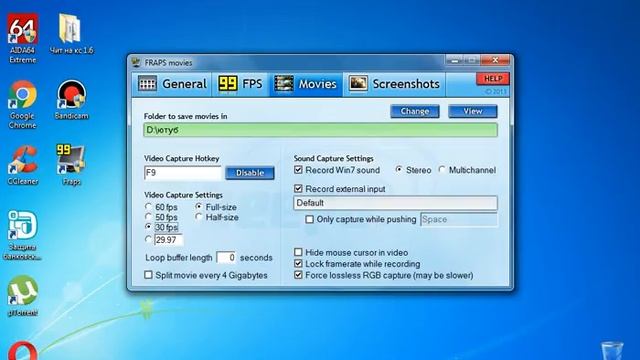Open the Default external input dropdown
Screen dimensions: 640x360
pyautogui.click(x=395, y=203)
